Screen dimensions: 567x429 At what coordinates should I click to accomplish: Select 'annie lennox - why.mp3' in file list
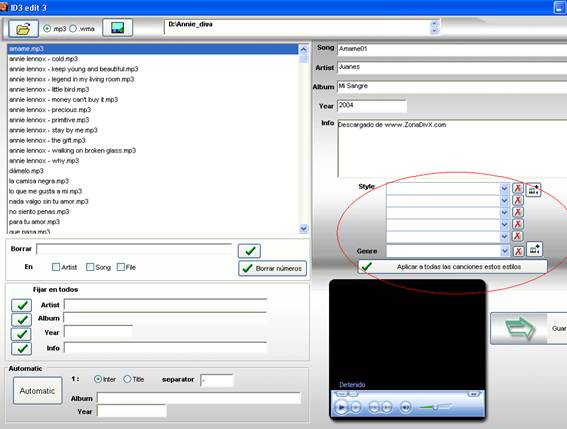(x=44, y=161)
